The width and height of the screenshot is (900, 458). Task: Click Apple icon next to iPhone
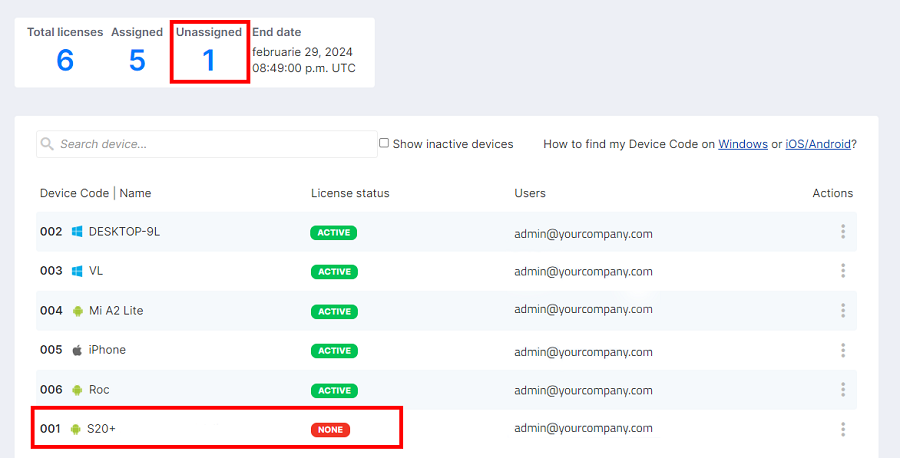[77, 350]
